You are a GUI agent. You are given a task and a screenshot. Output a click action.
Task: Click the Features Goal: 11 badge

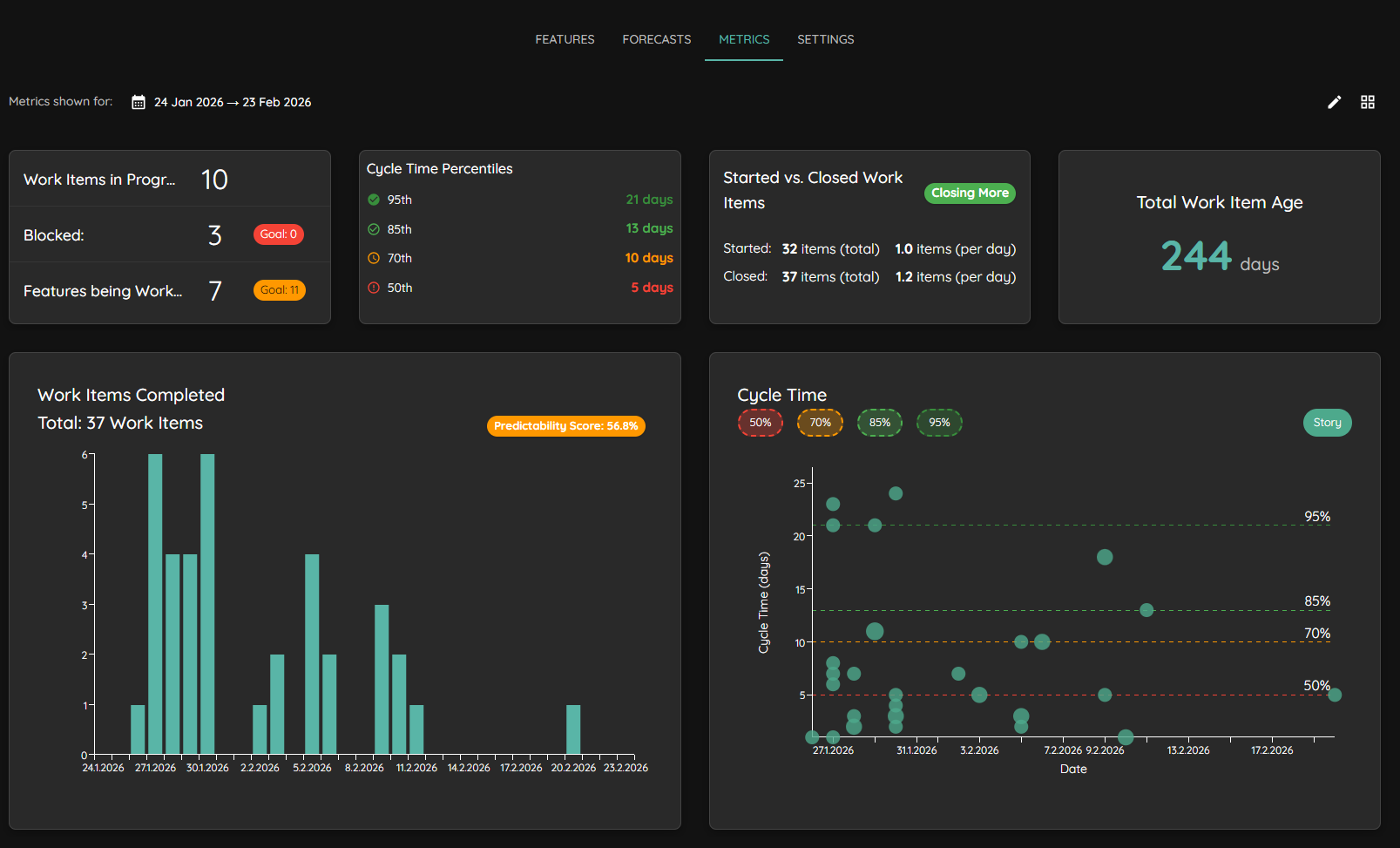(x=280, y=290)
